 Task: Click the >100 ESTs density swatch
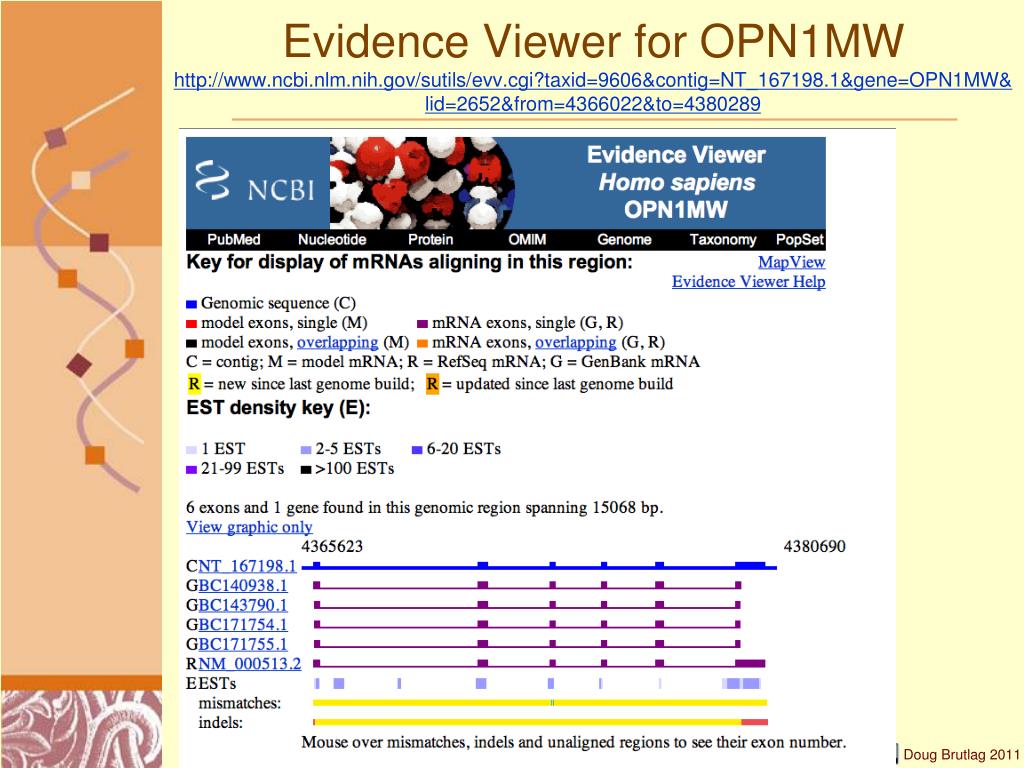[x=306, y=470]
